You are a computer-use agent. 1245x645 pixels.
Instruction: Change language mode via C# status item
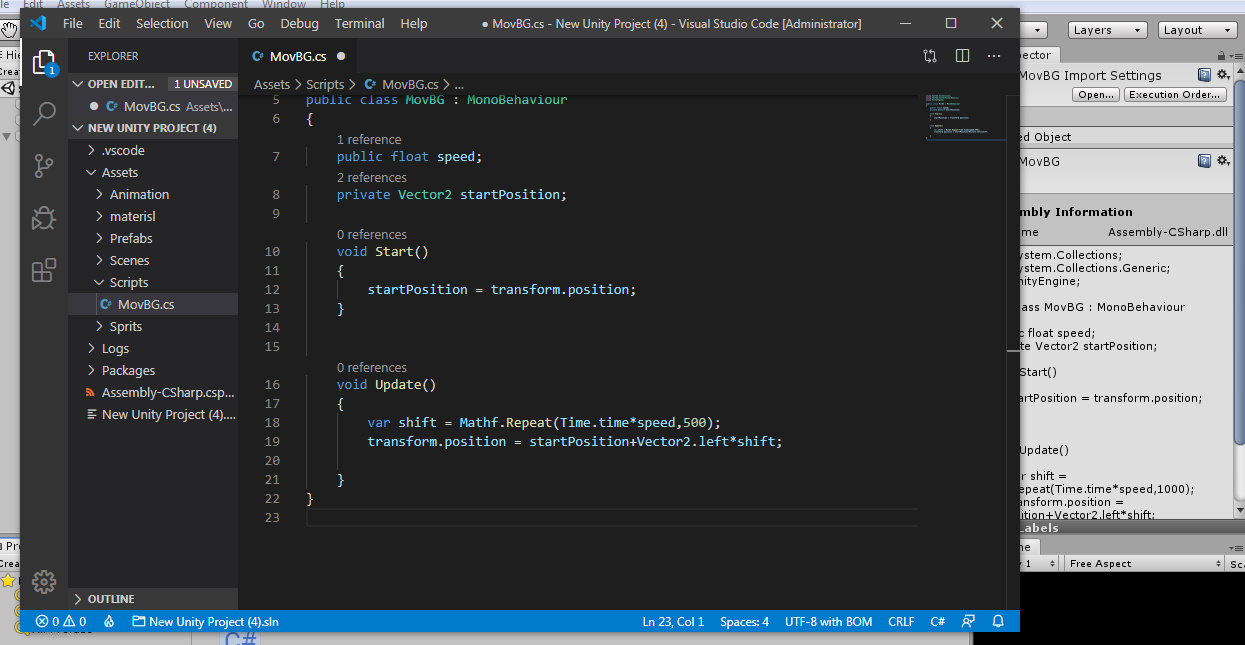click(938, 621)
